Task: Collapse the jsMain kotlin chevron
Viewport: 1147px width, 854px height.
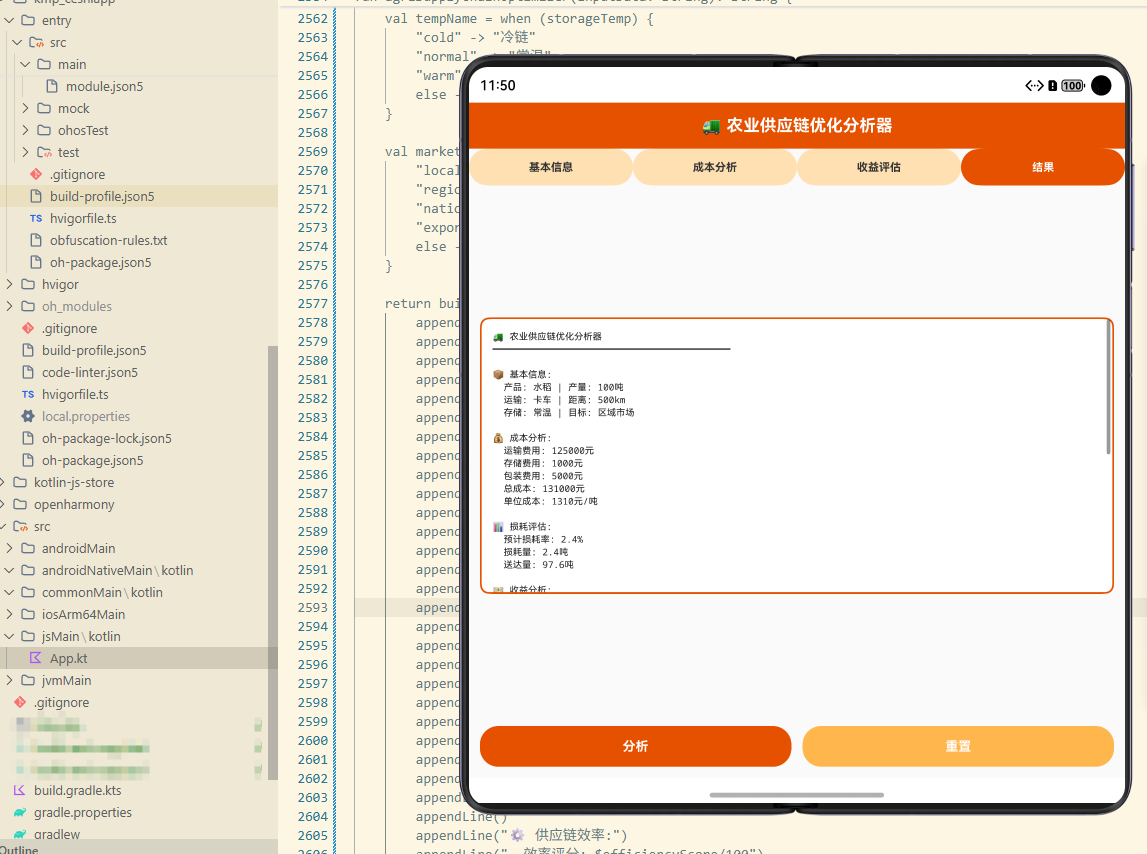Action: (x=10, y=636)
